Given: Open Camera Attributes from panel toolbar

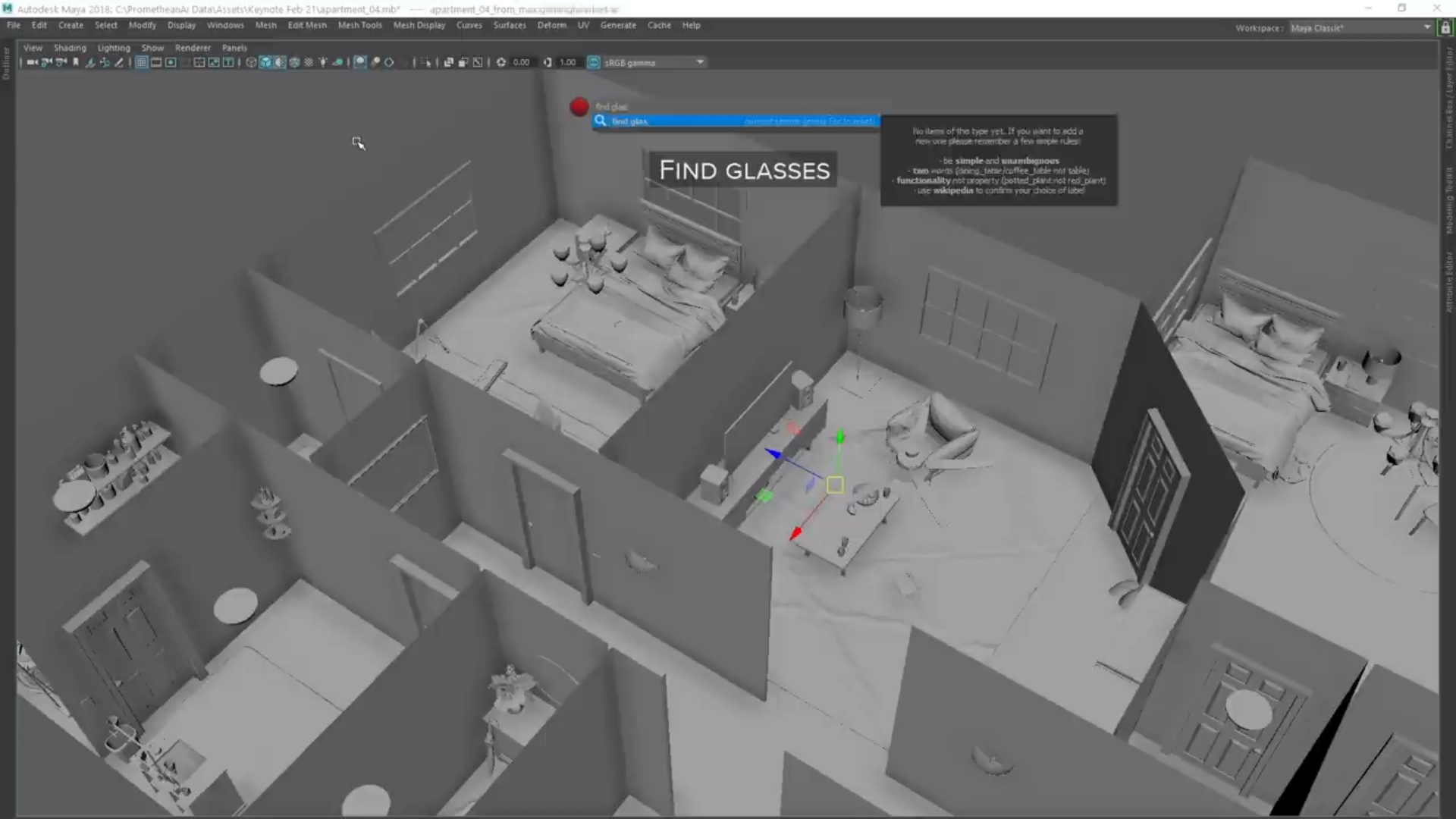Looking at the screenshot, I should click(61, 62).
